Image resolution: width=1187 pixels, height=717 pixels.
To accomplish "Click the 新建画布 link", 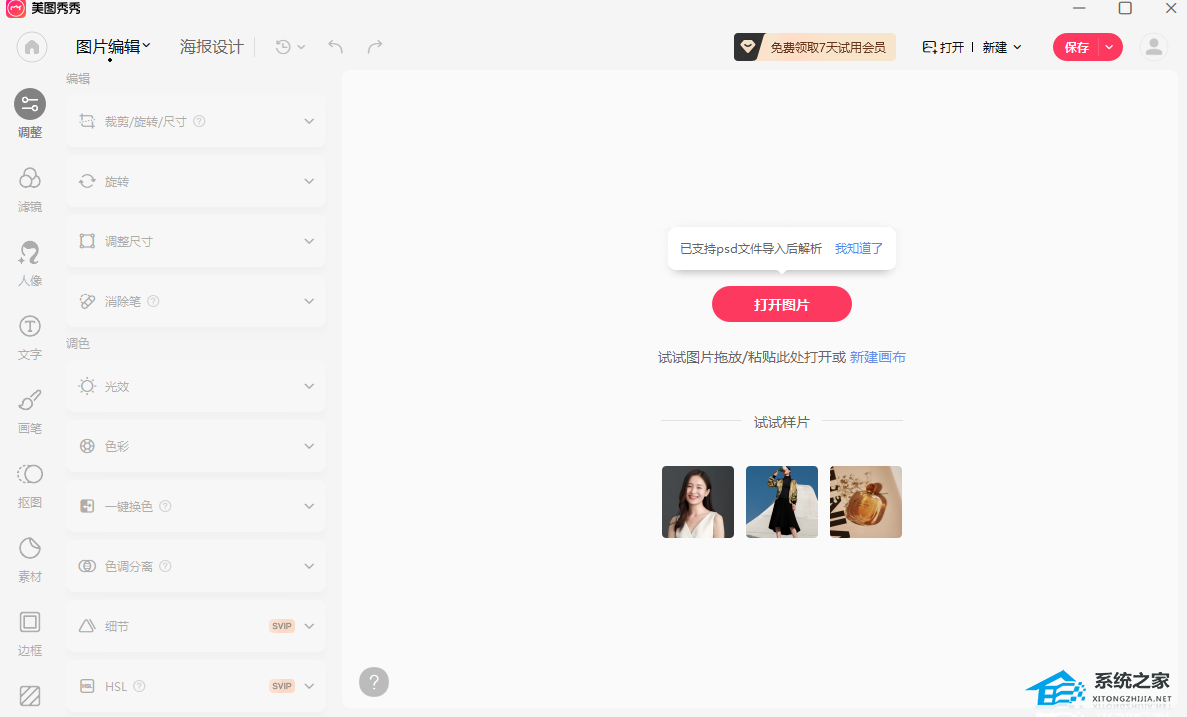I will click(x=877, y=357).
